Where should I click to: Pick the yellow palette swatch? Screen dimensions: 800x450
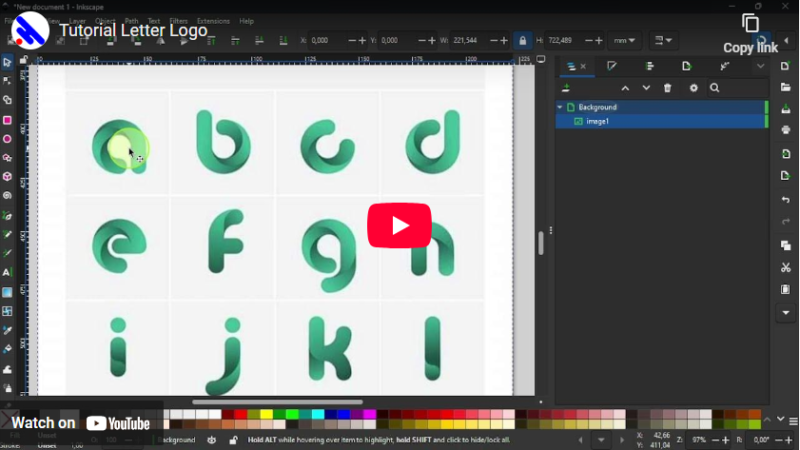coord(266,414)
